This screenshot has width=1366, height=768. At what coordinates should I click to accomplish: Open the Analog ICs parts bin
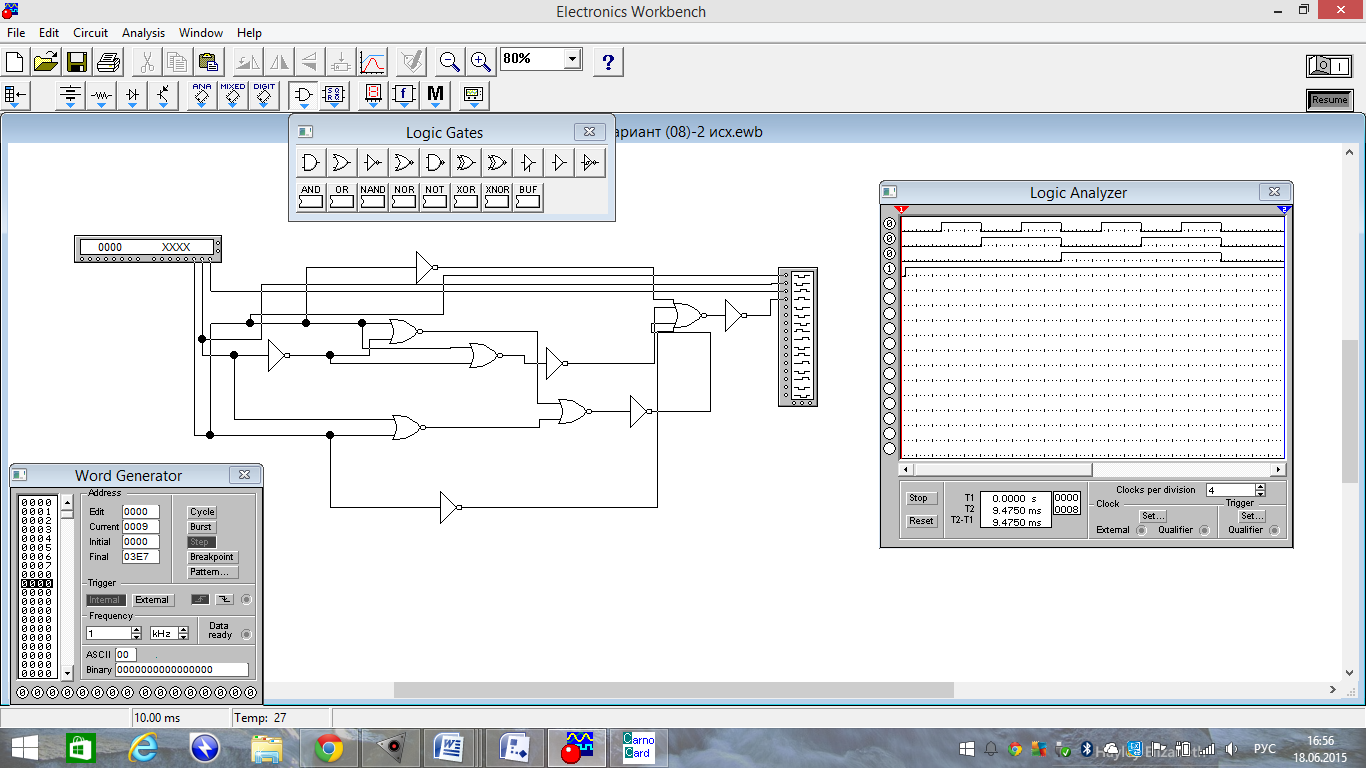click(202, 96)
